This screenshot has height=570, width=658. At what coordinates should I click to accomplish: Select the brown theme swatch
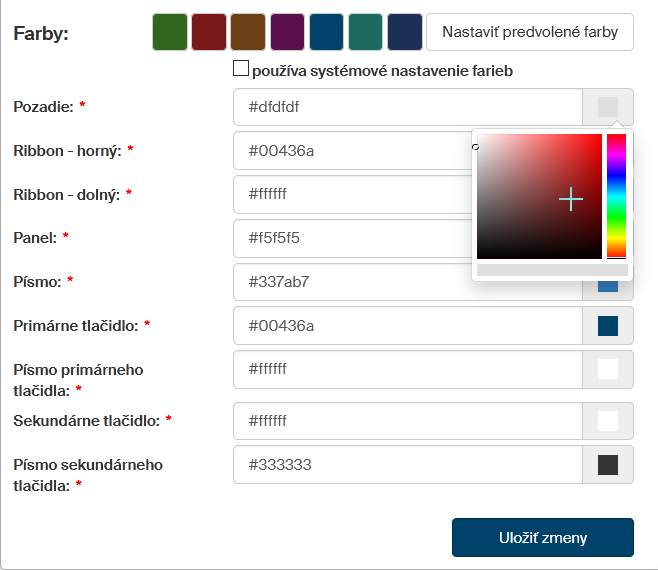247,32
